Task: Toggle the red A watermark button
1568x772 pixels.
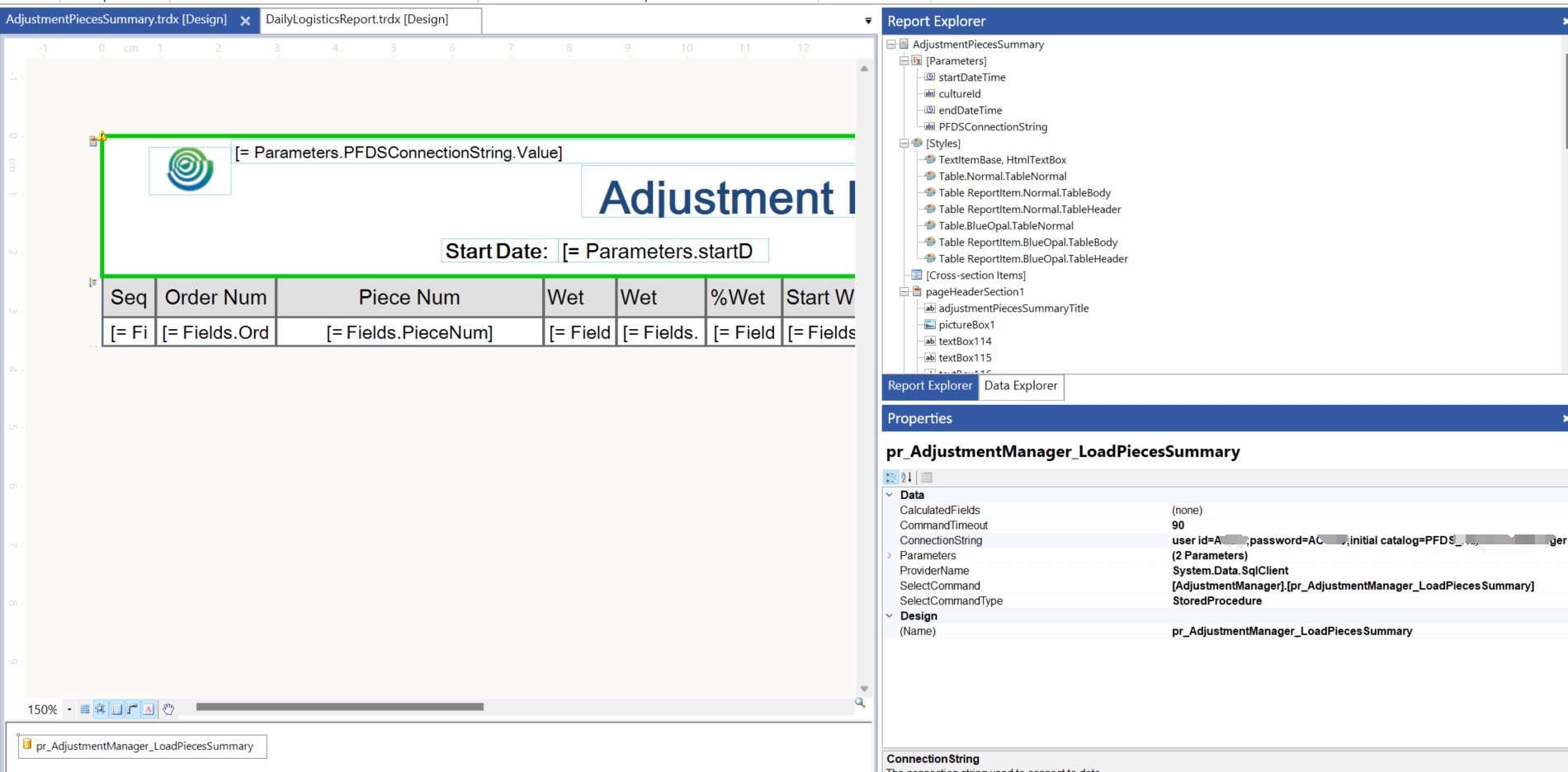Action: click(149, 709)
